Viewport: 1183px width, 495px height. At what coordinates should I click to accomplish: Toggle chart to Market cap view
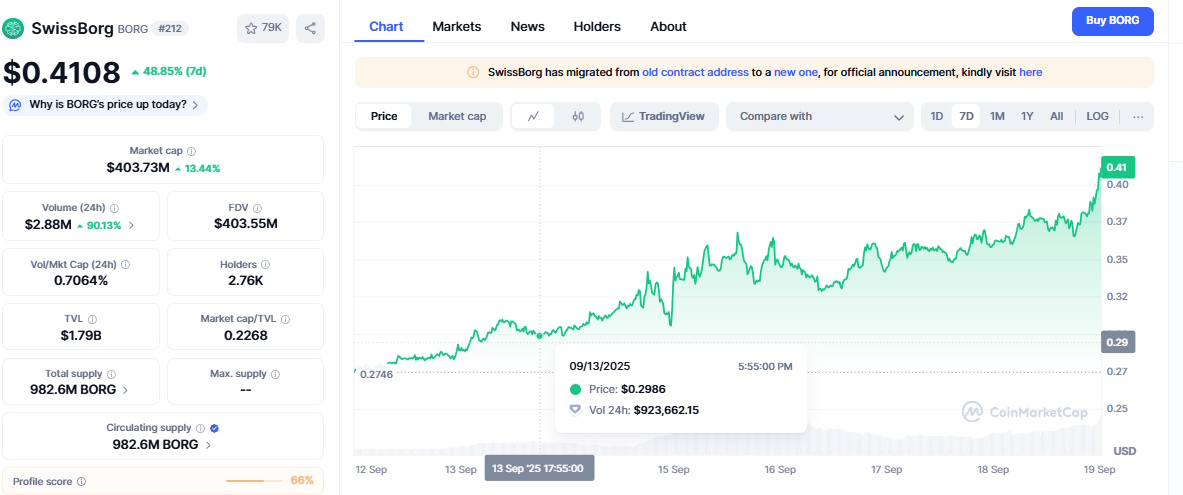457,116
